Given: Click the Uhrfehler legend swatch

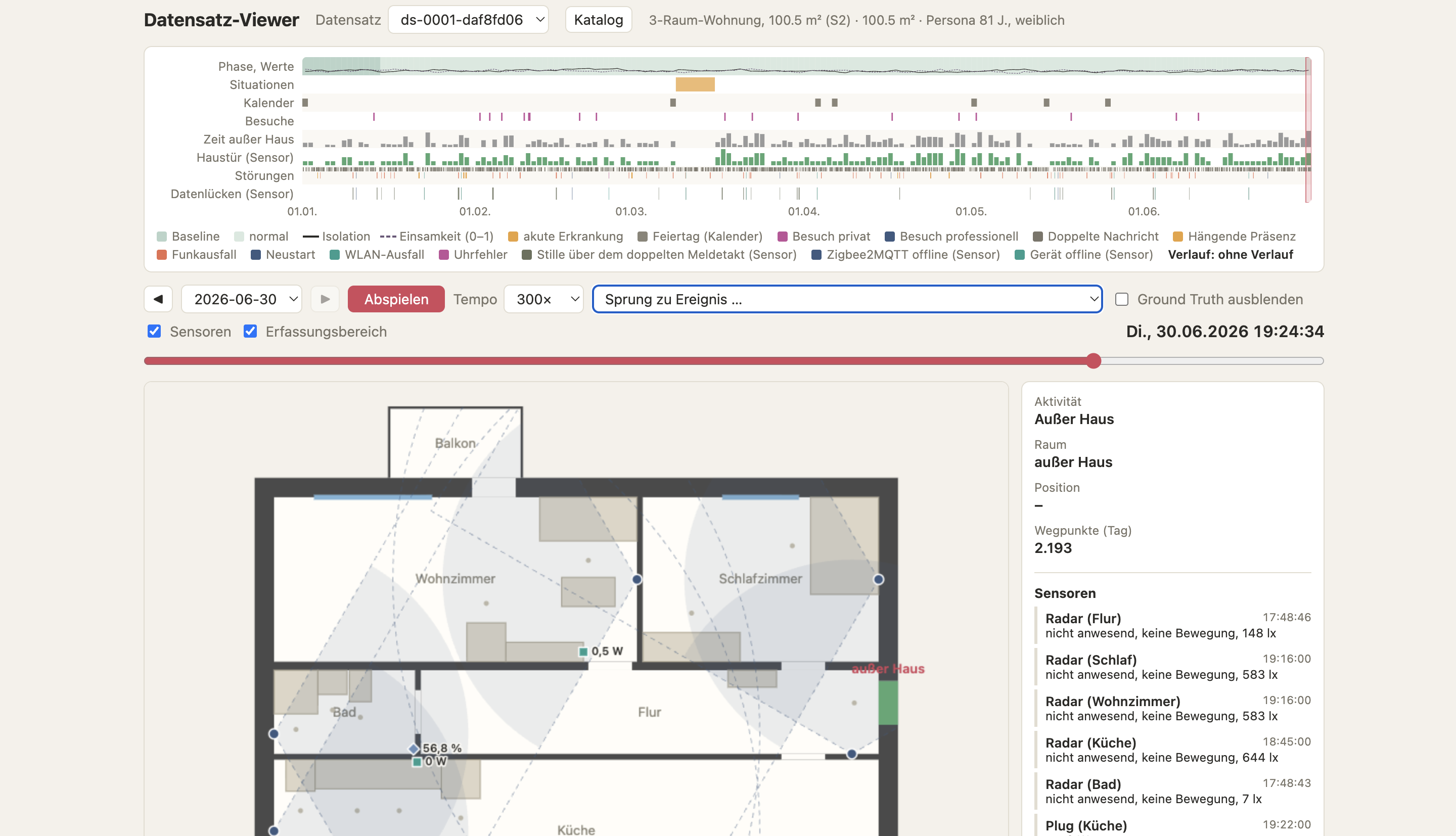Looking at the screenshot, I should point(444,254).
